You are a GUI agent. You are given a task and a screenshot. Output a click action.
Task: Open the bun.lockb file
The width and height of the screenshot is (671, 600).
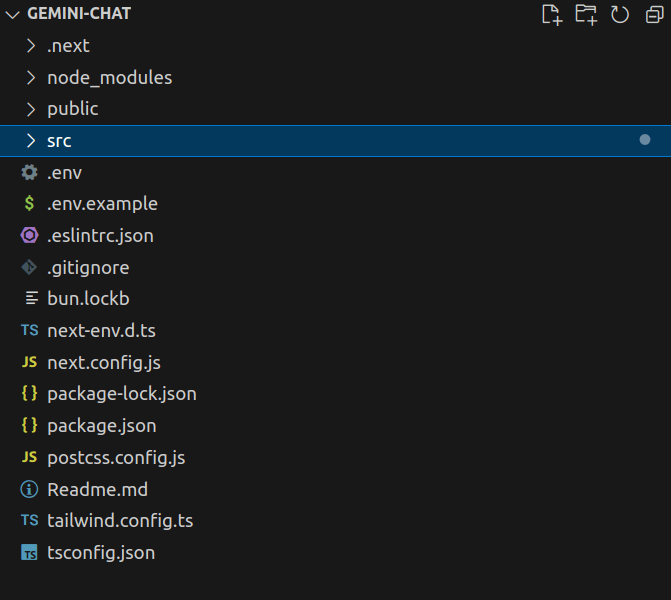(x=88, y=299)
